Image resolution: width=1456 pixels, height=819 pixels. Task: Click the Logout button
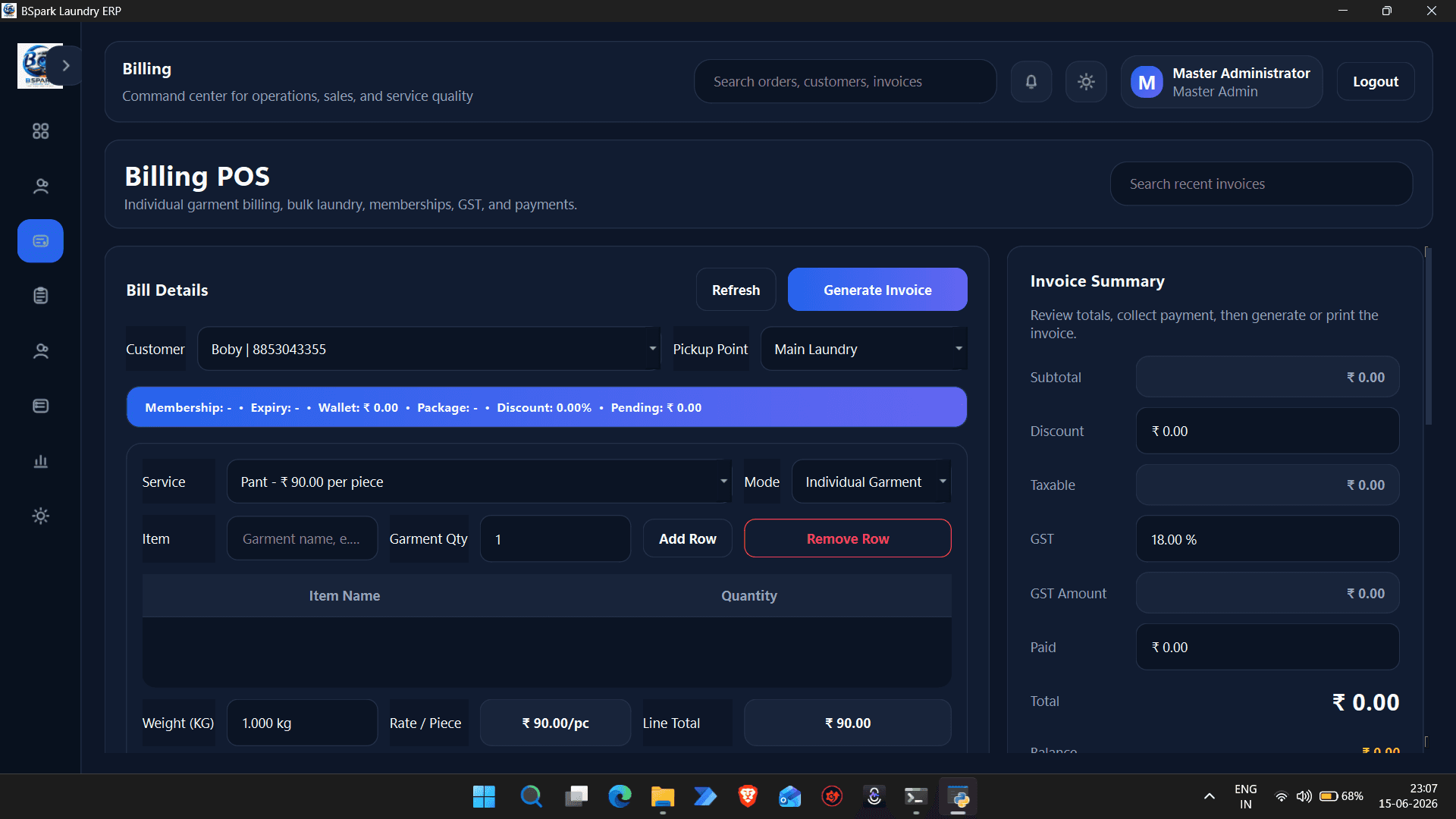1376,81
